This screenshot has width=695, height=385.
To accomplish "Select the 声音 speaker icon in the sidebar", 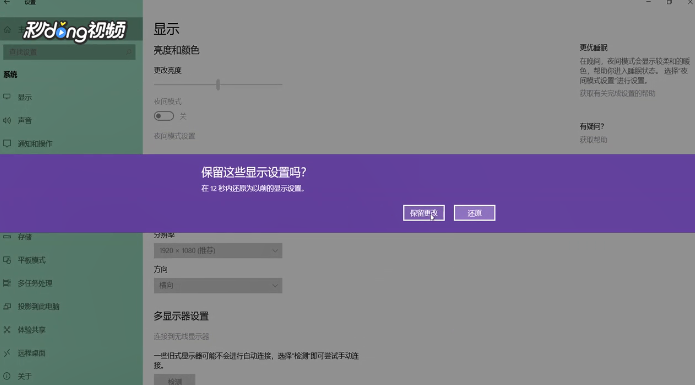I will pos(7,121).
